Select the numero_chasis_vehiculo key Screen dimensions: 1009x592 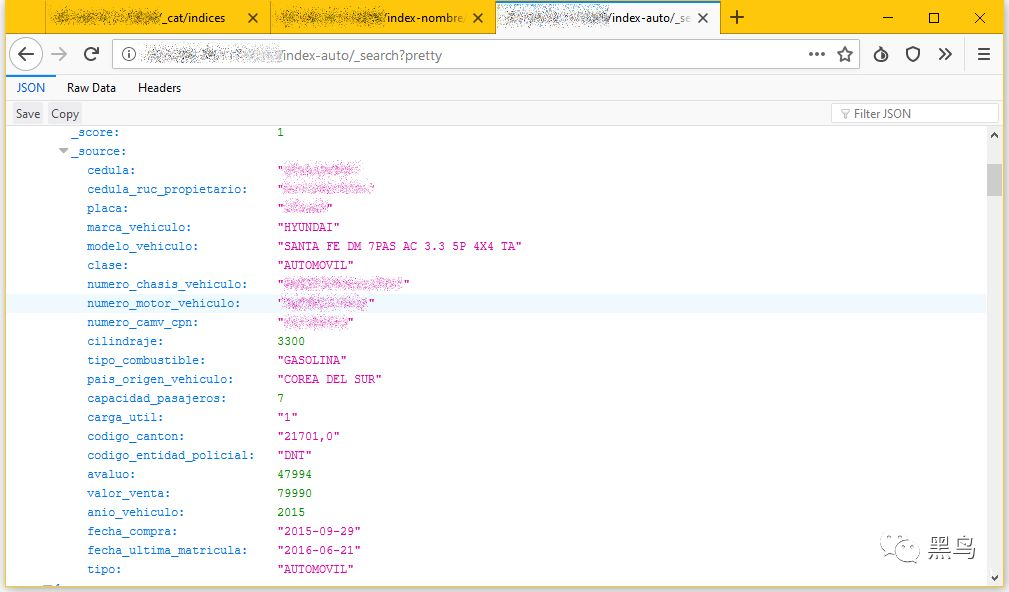[167, 284]
